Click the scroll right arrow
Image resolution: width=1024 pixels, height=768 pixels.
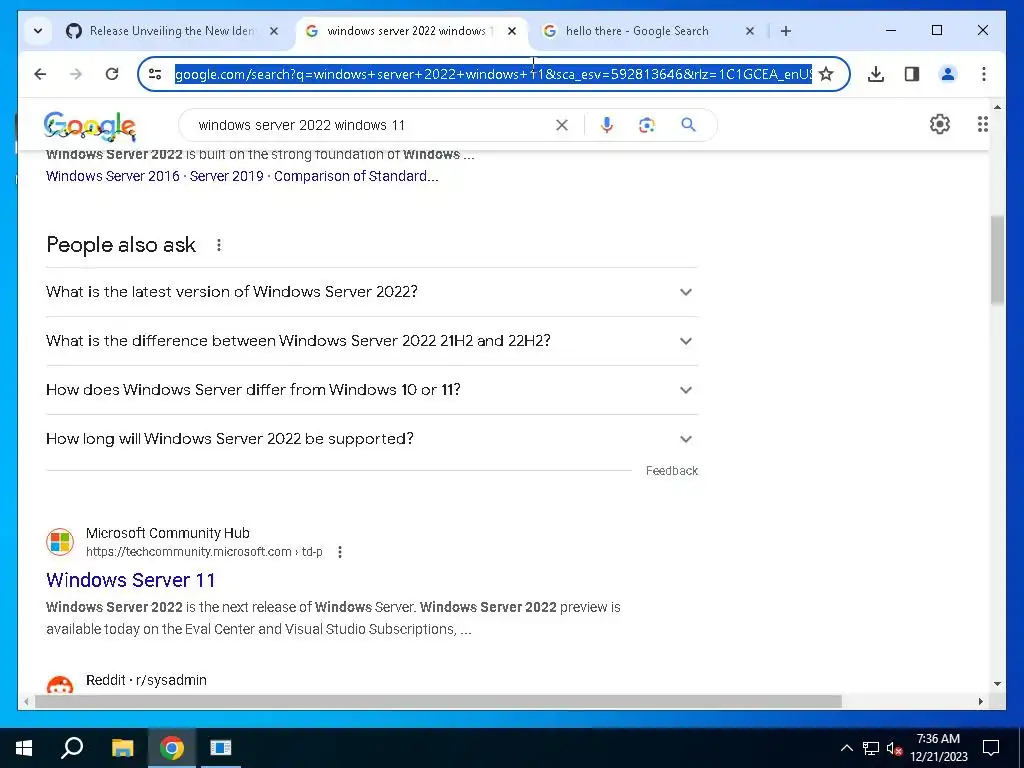coord(980,701)
